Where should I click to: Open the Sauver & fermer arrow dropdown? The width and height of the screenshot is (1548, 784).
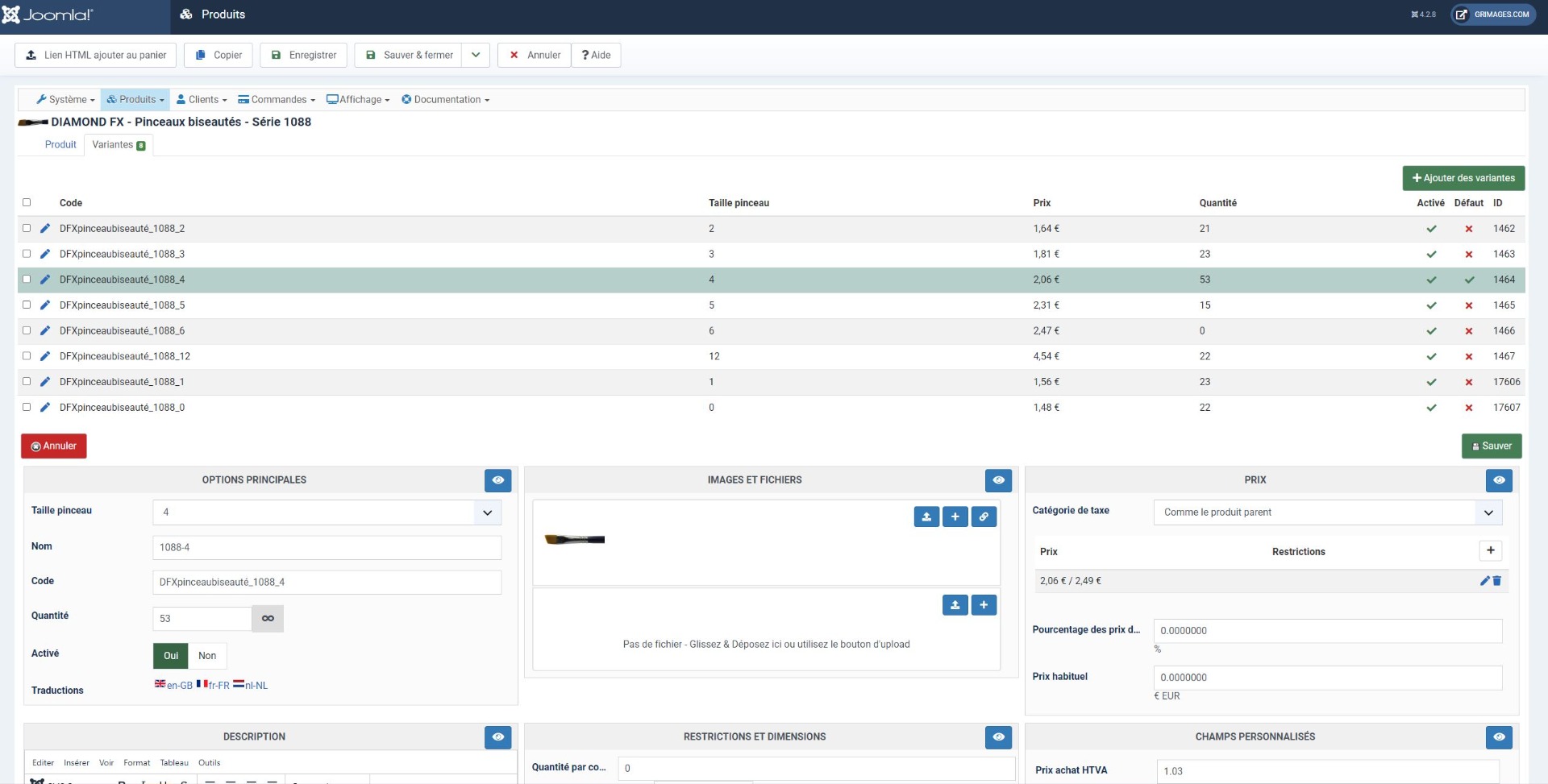[x=476, y=55]
